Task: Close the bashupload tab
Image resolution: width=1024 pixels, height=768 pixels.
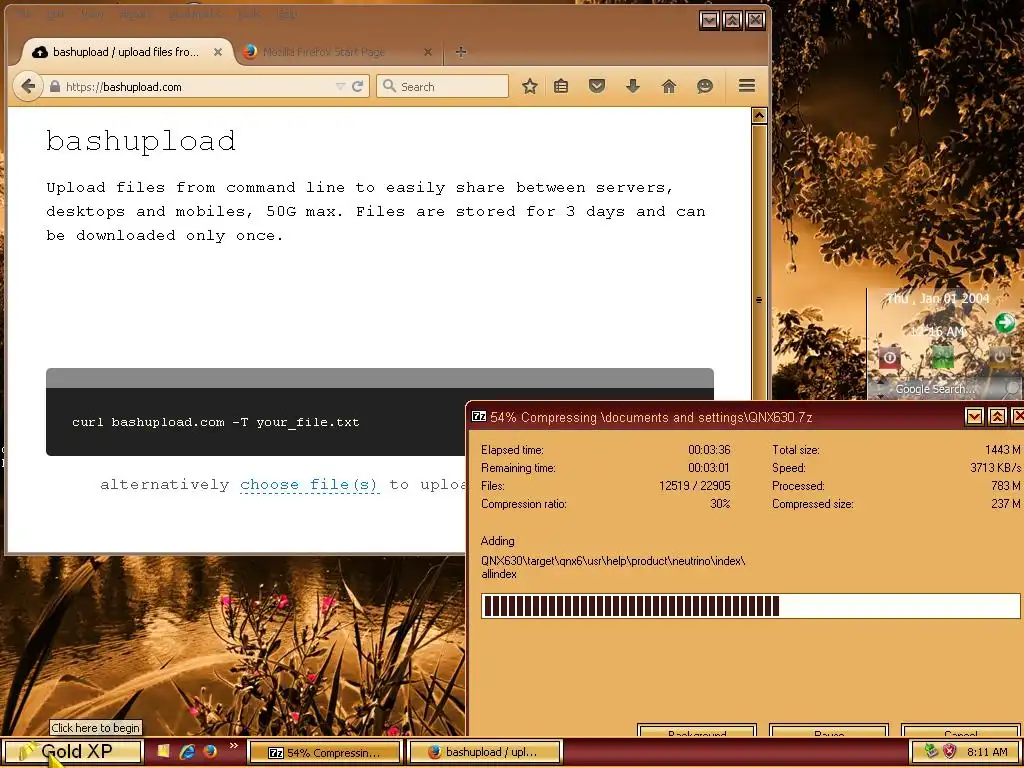Action: tap(218, 52)
